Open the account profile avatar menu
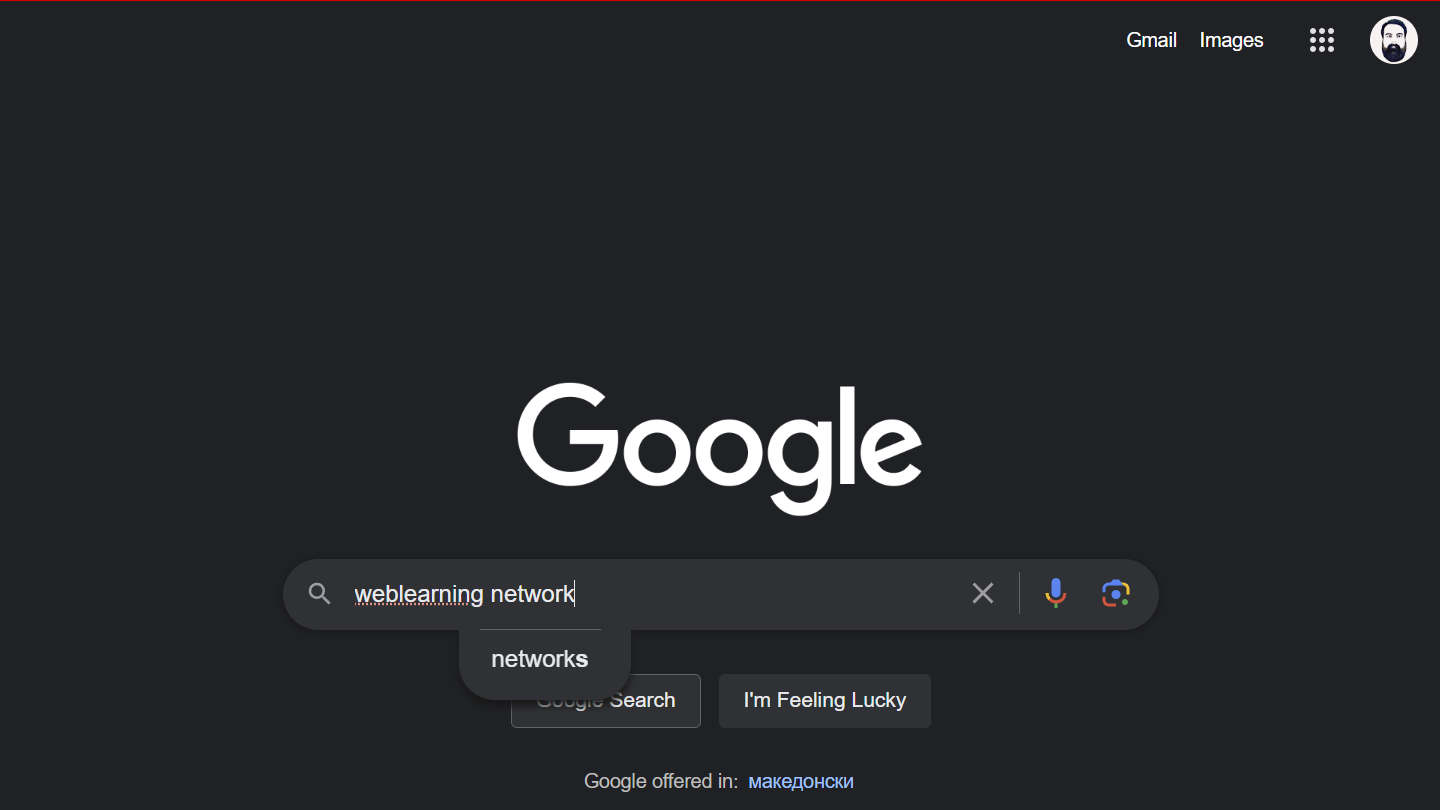Screen dimensions: 1440x810 pos(1394,40)
